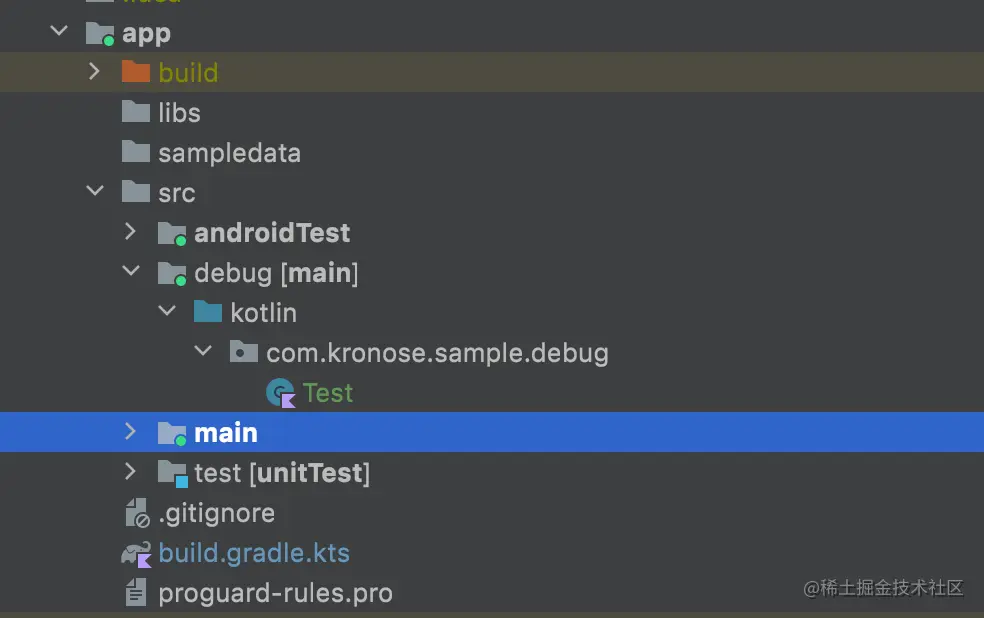Click the .gitignore file icon
Screen dimensions: 984x618
pos(136,513)
